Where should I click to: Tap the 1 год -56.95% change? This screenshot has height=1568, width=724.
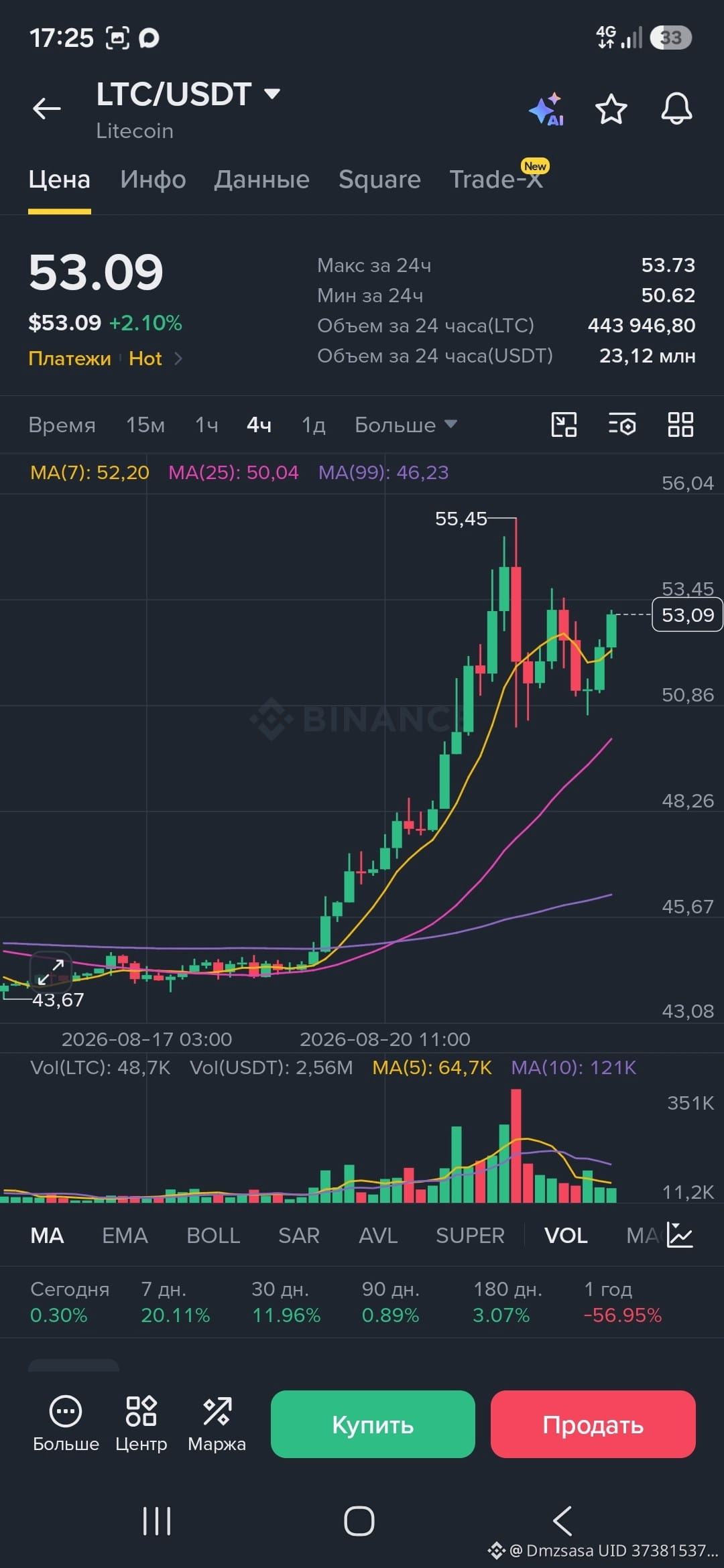tap(623, 1302)
